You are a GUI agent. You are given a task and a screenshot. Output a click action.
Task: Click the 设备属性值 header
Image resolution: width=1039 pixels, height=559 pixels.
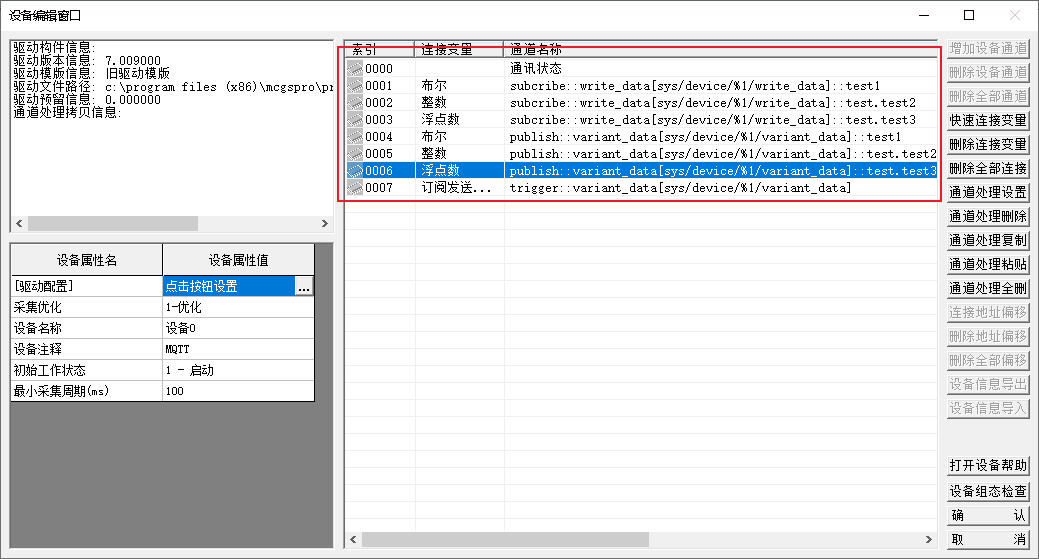coord(239,260)
